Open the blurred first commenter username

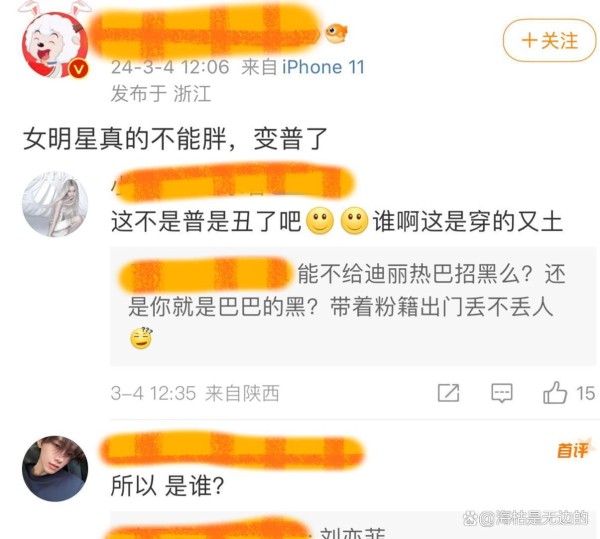(233, 183)
